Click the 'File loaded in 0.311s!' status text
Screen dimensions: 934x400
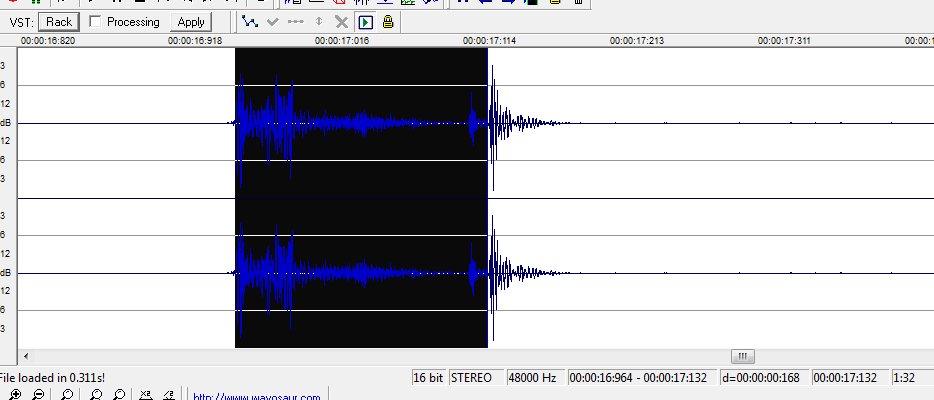click(52, 377)
